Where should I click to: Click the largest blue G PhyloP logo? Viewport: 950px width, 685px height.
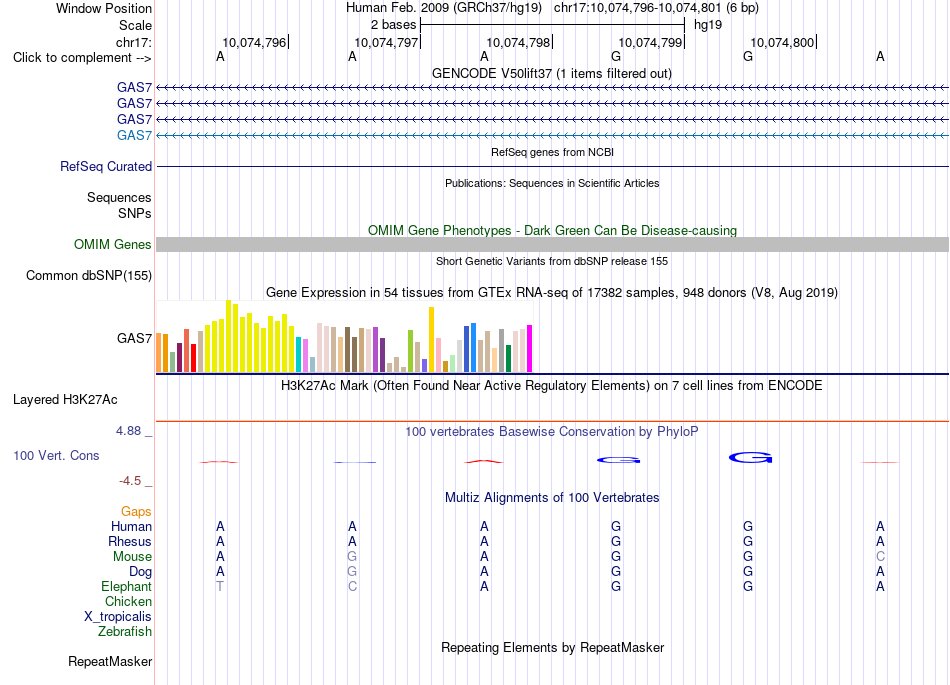751,457
